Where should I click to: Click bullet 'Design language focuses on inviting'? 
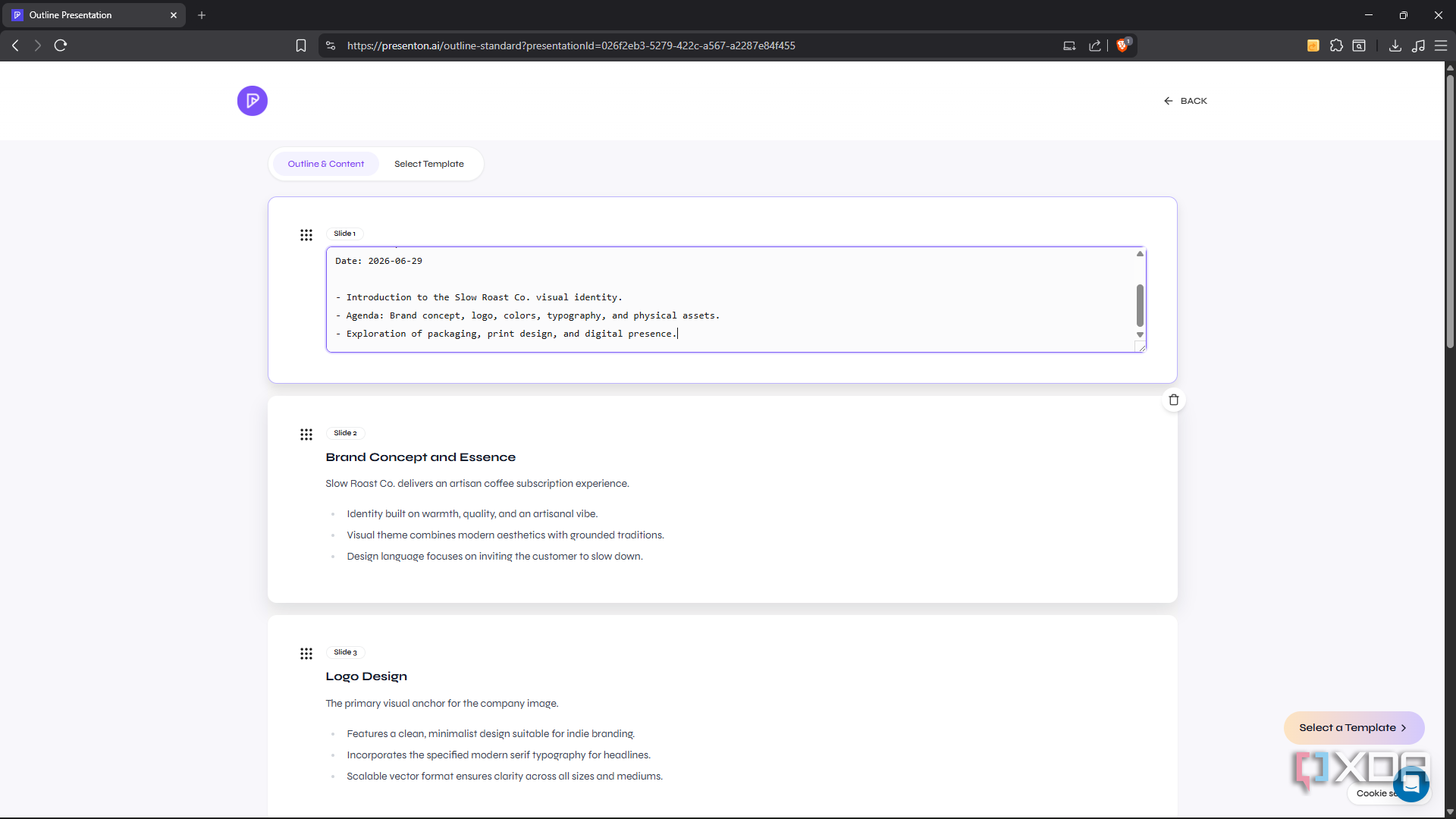point(495,557)
